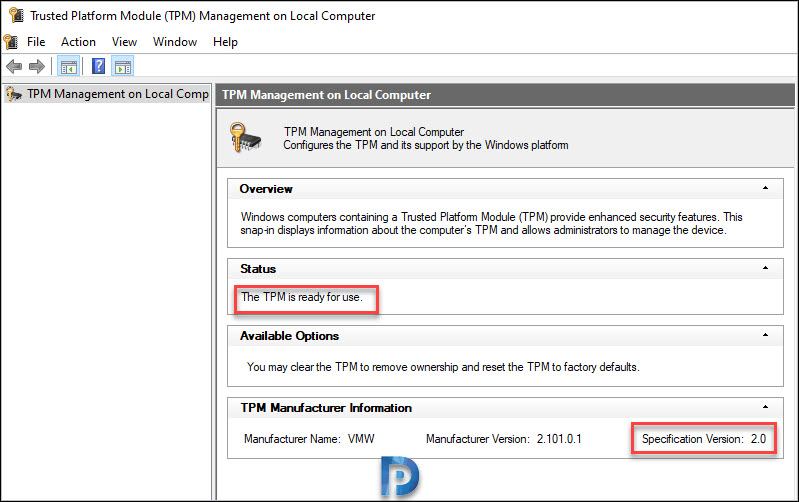Select TPM Management on Local Computer tree node
This screenshot has height=502, width=799.
pos(107,94)
